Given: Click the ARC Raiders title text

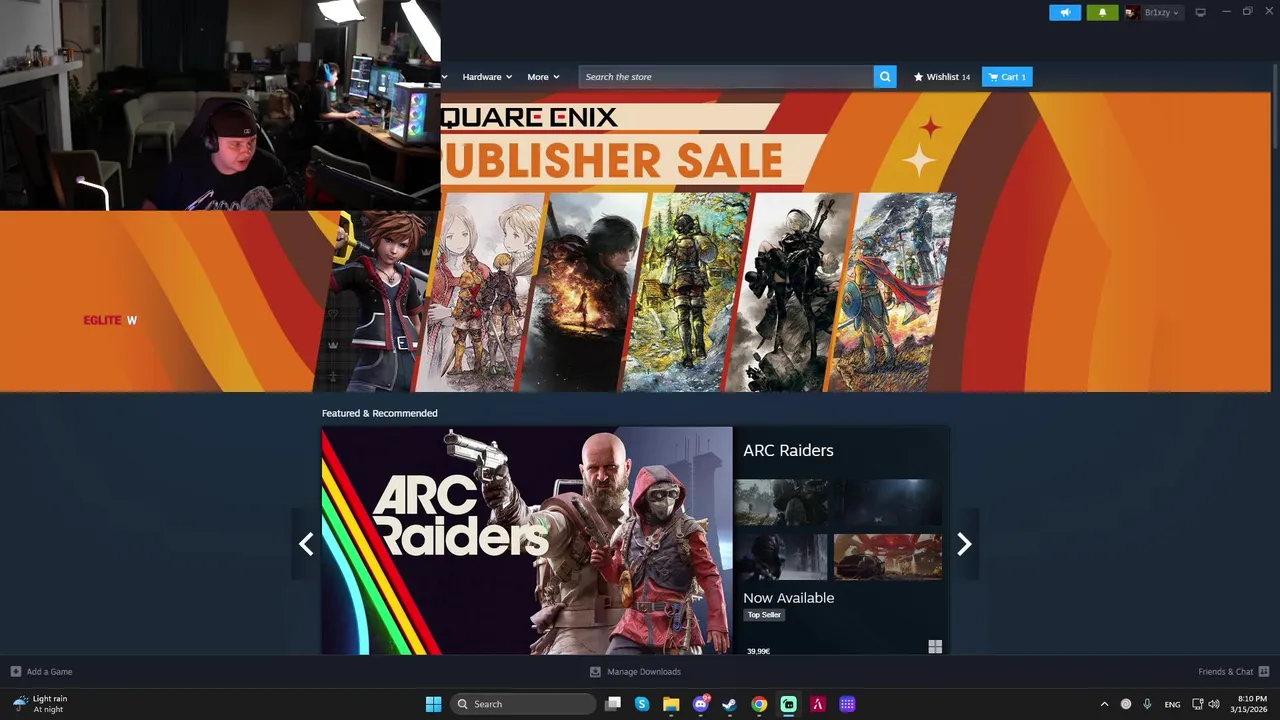Looking at the screenshot, I should click(788, 450).
